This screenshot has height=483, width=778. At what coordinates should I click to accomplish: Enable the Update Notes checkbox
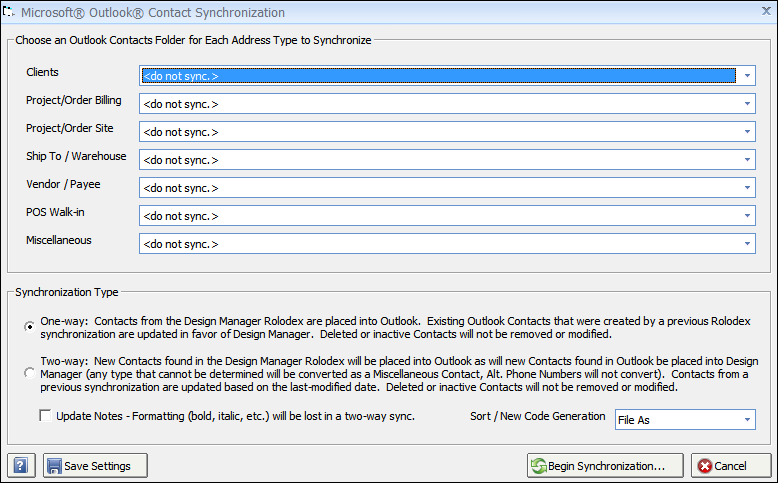point(45,415)
